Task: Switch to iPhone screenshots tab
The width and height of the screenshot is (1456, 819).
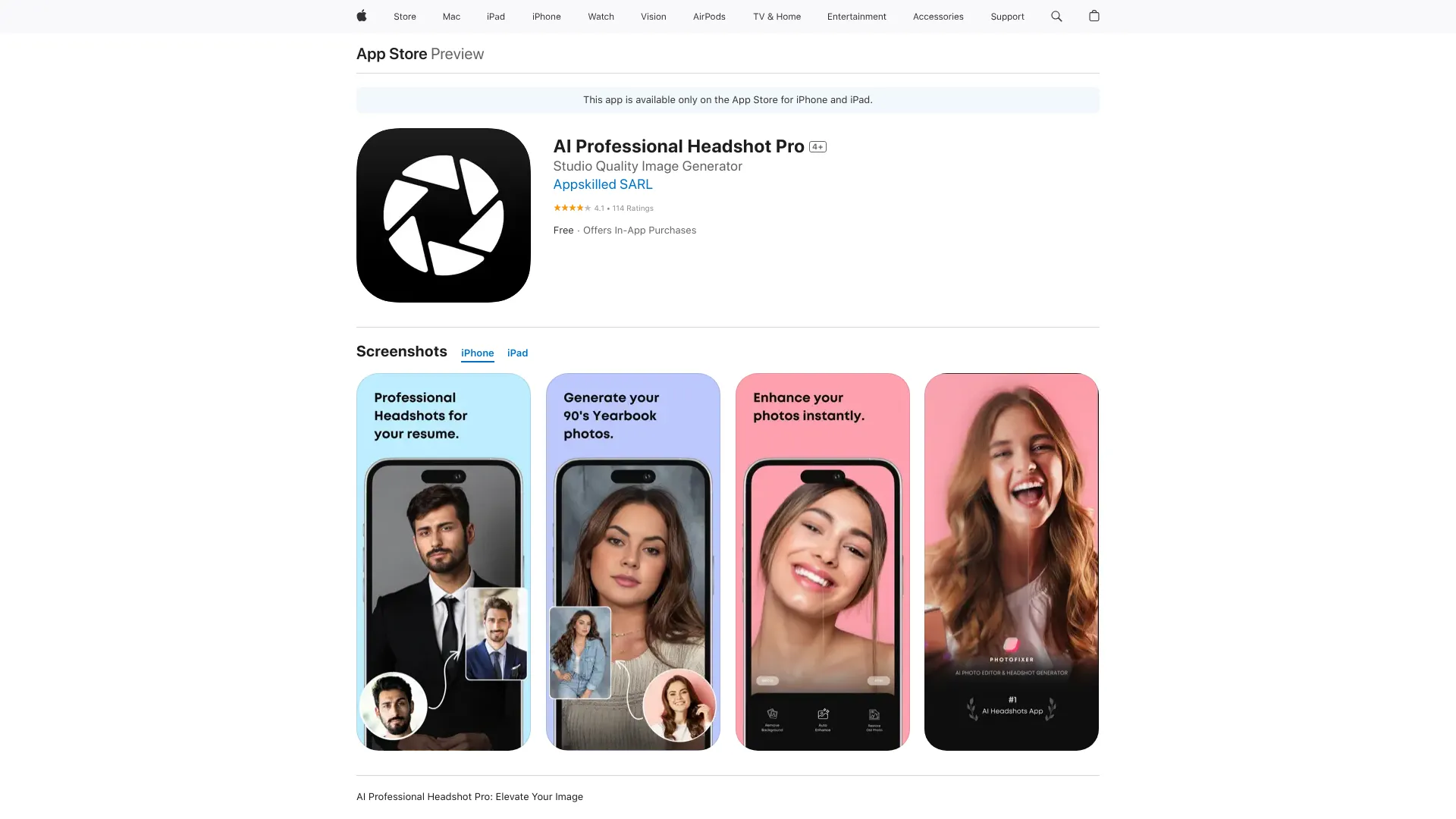Action: click(477, 353)
